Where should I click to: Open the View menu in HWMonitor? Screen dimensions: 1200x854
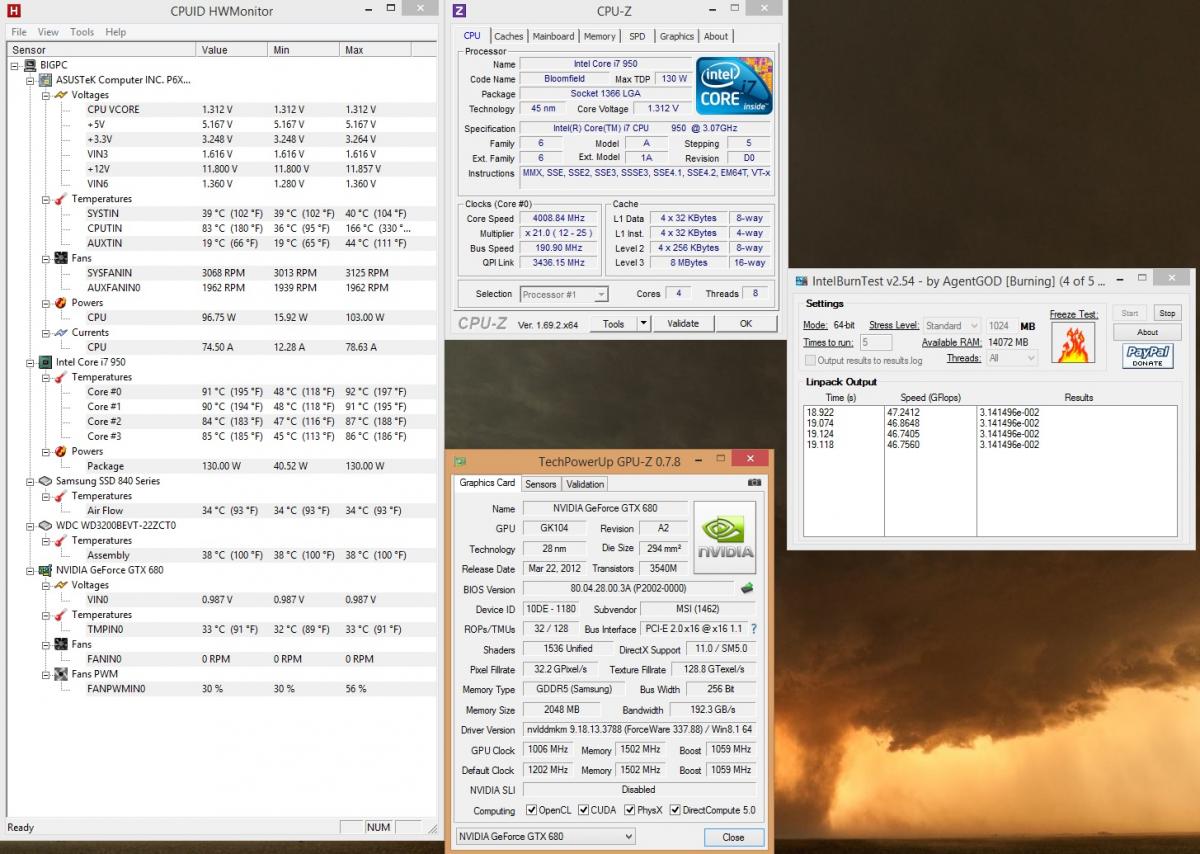(x=48, y=32)
